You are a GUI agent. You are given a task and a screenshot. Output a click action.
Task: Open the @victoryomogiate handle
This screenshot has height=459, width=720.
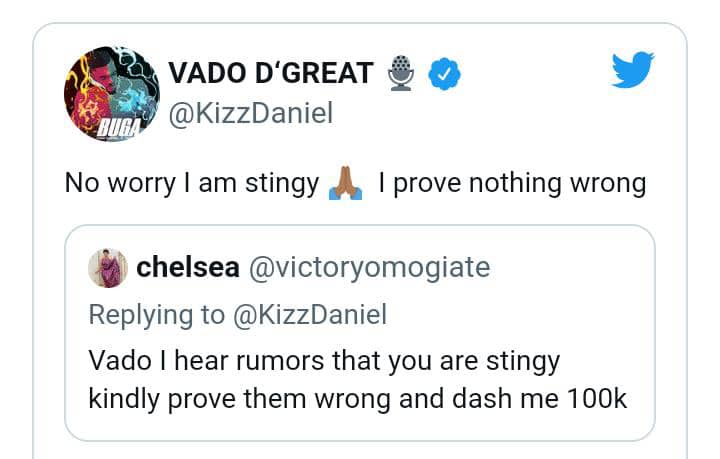coord(368,267)
